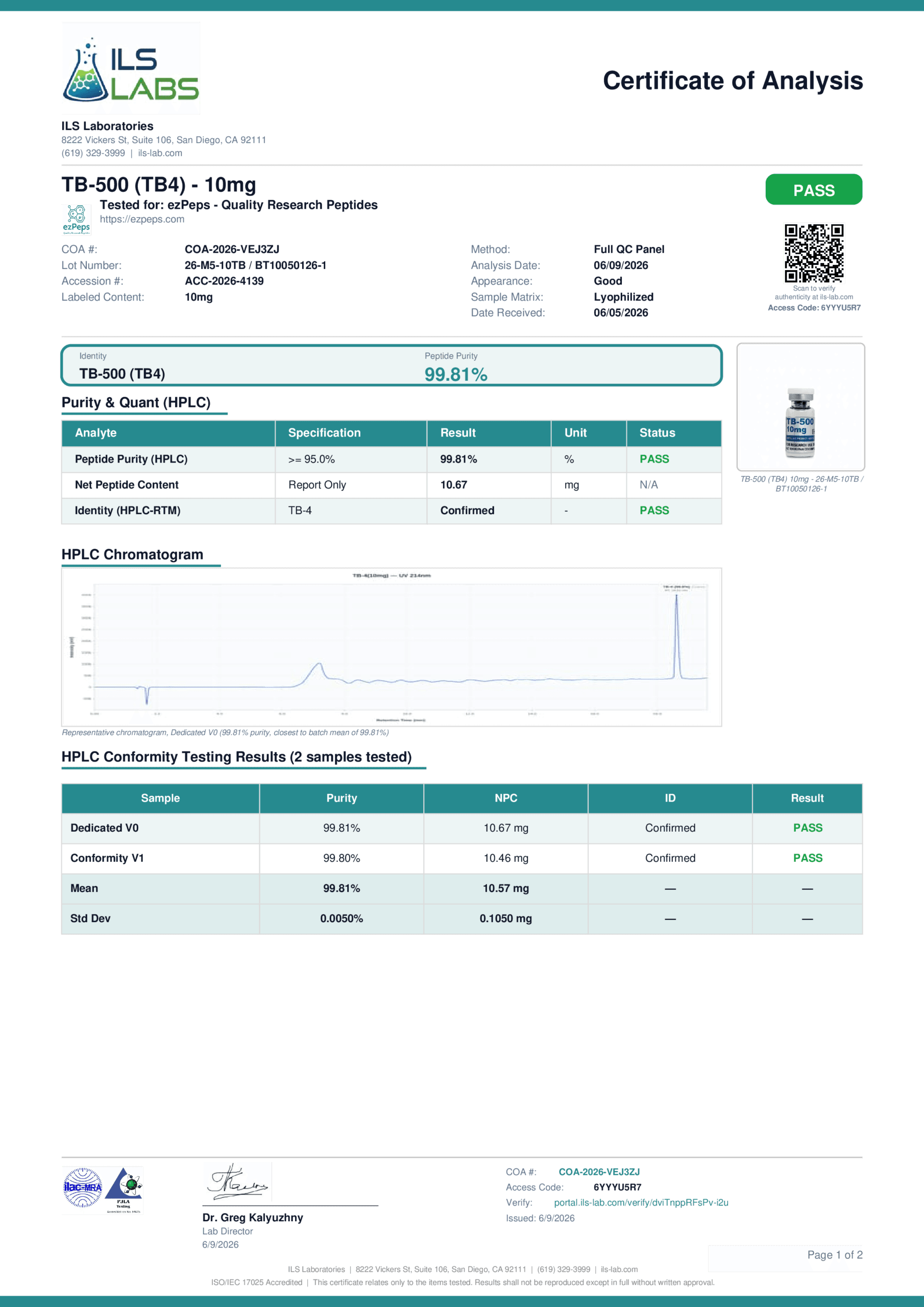Click the 99.80% purity cell
Screen dimensions: 924x1307
click(342, 858)
